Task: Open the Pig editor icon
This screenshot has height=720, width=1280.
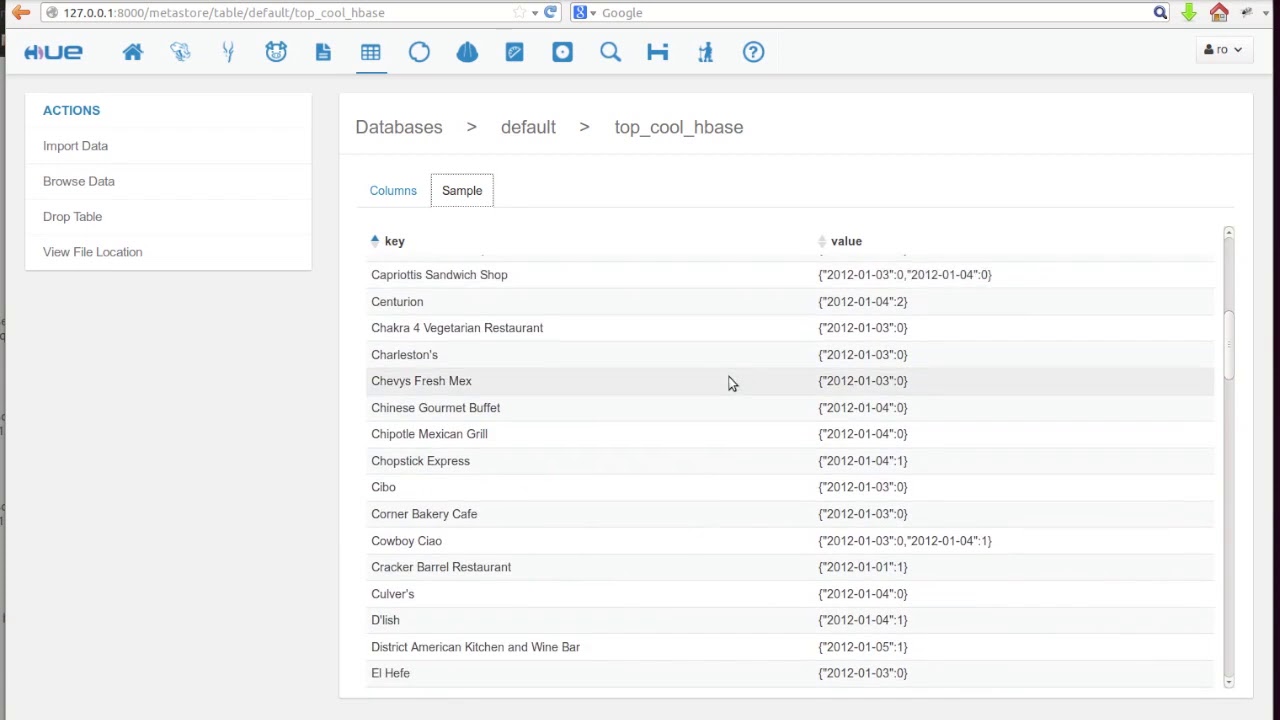Action: 276,52
